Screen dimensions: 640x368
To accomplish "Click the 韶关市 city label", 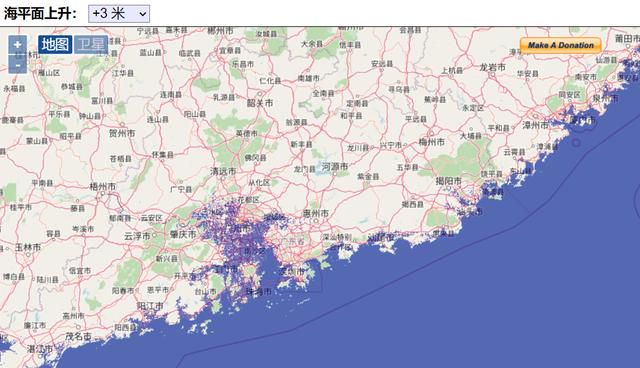I will (x=260, y=104).
